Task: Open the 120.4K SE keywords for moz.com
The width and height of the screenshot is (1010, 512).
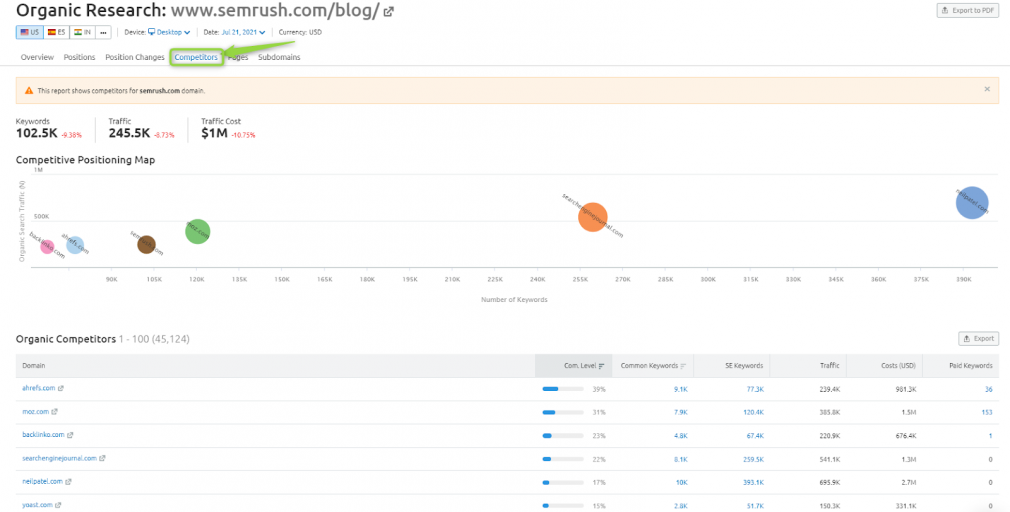Action: tap(754, 412)
